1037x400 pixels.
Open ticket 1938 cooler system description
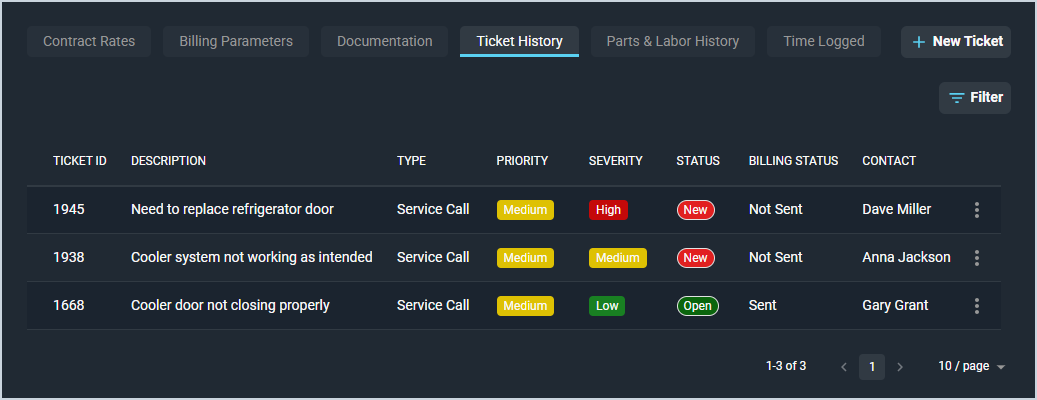tap(251, 258)
